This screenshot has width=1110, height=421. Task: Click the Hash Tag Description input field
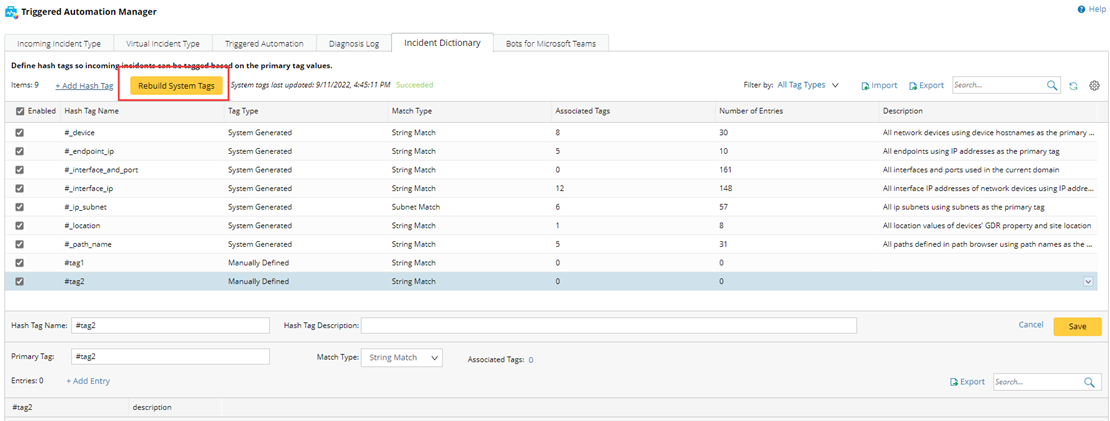[608, 325]
